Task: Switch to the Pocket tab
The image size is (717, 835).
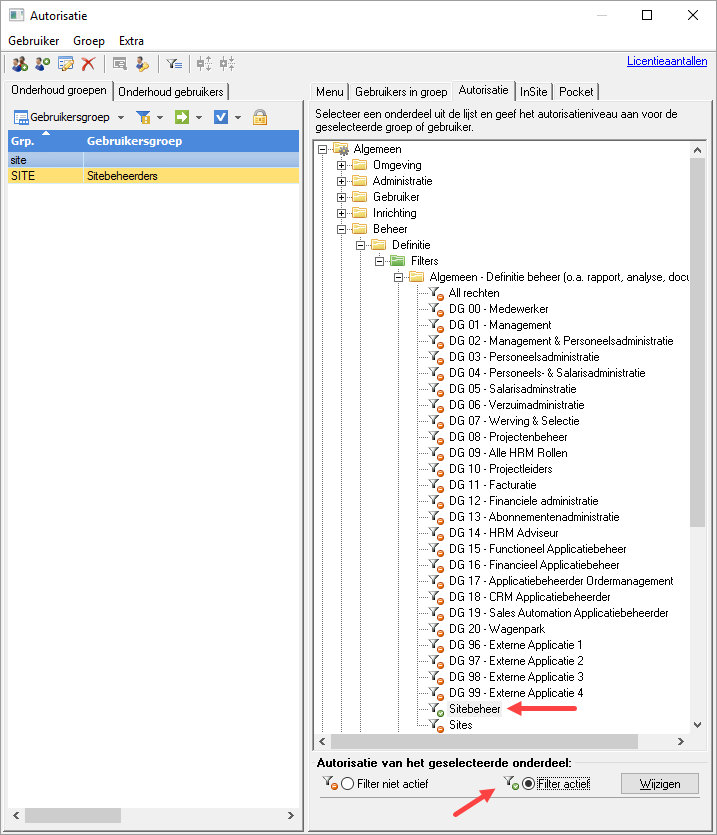Action: (576, 92)
